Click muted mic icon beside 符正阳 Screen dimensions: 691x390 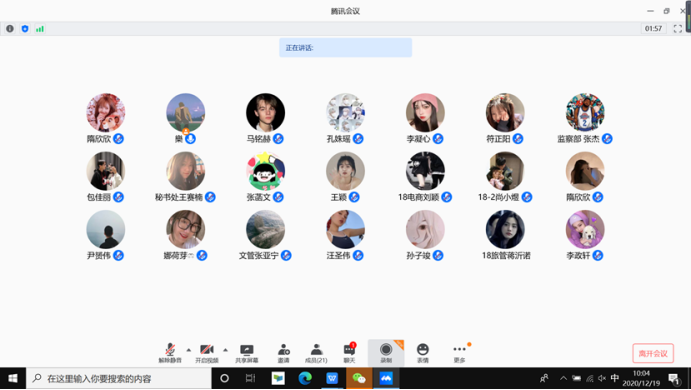click(518, 139)
